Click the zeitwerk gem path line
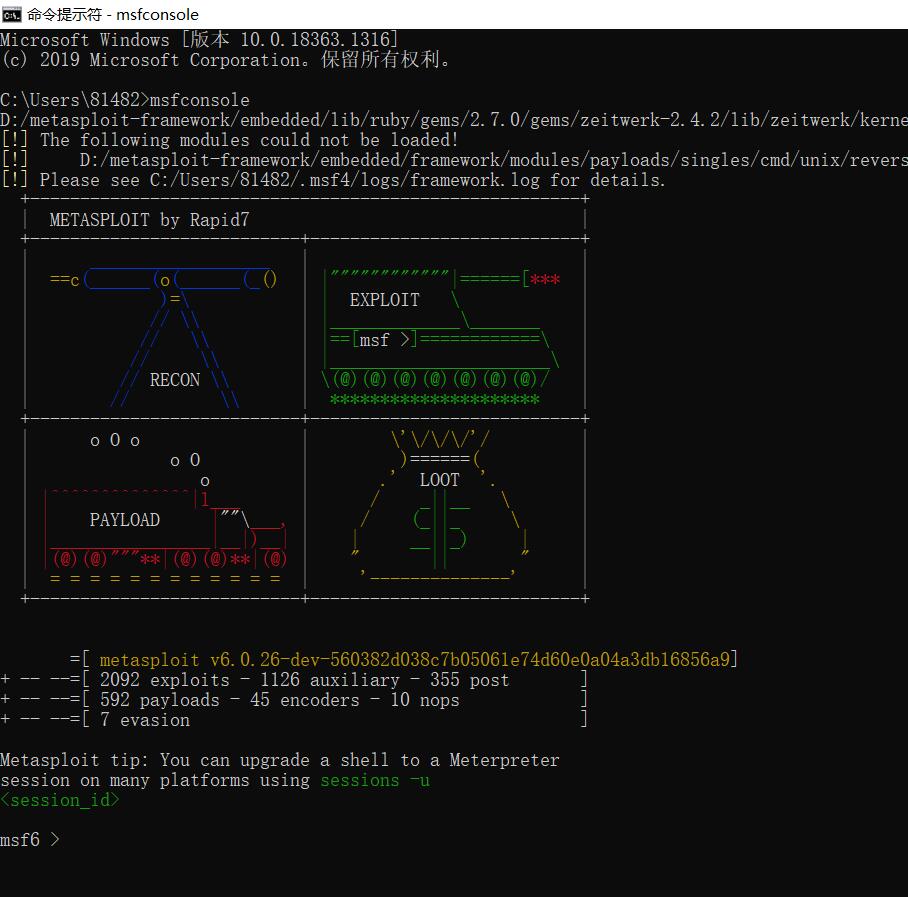Viewport: 908px width, 897px height. click(x=454, y=120)
